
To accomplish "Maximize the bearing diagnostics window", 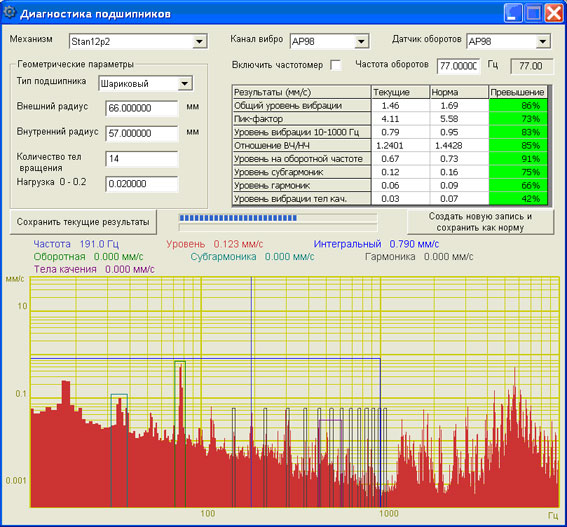I will coord(533,13).
